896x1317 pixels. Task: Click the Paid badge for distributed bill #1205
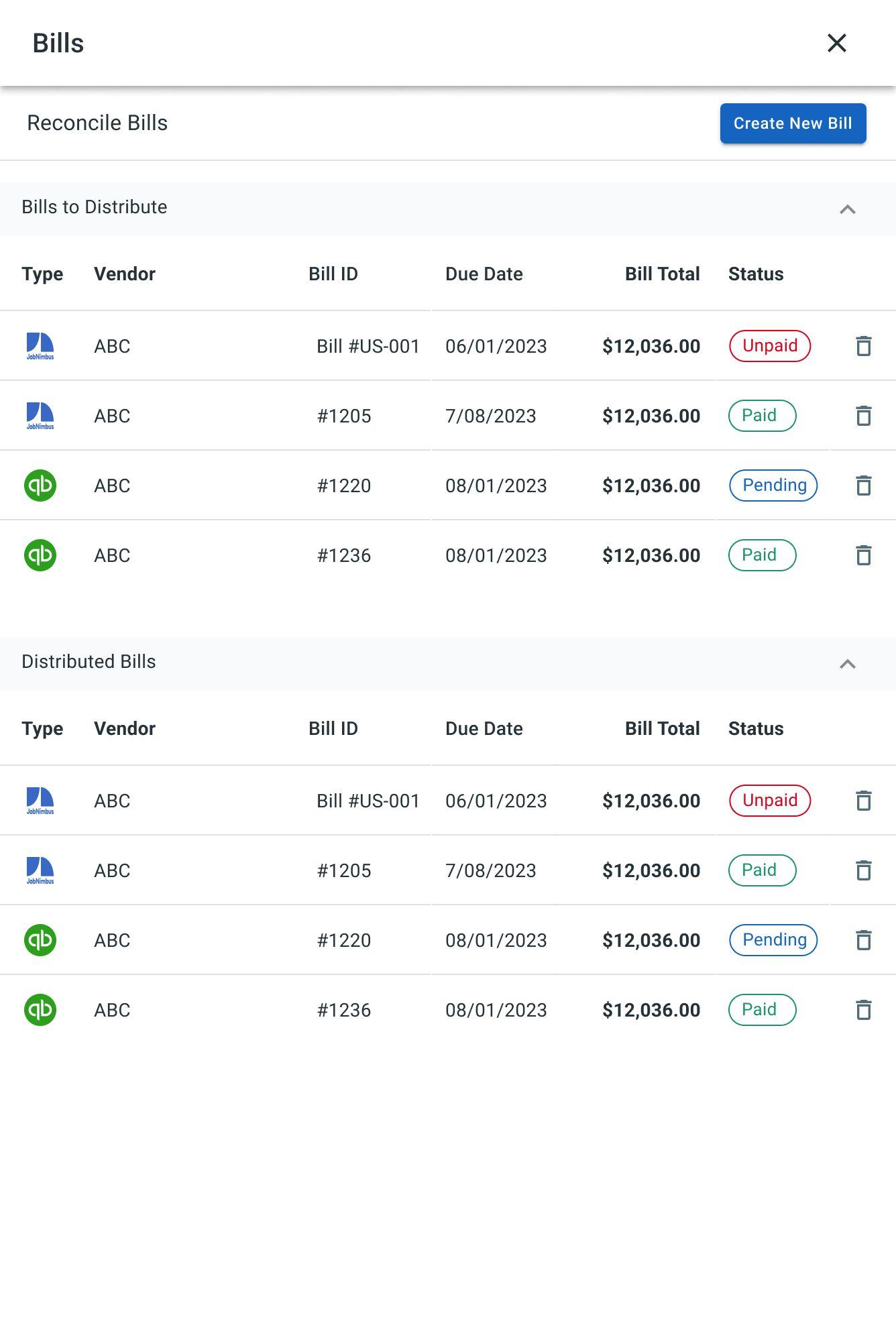tap(762, 870)
